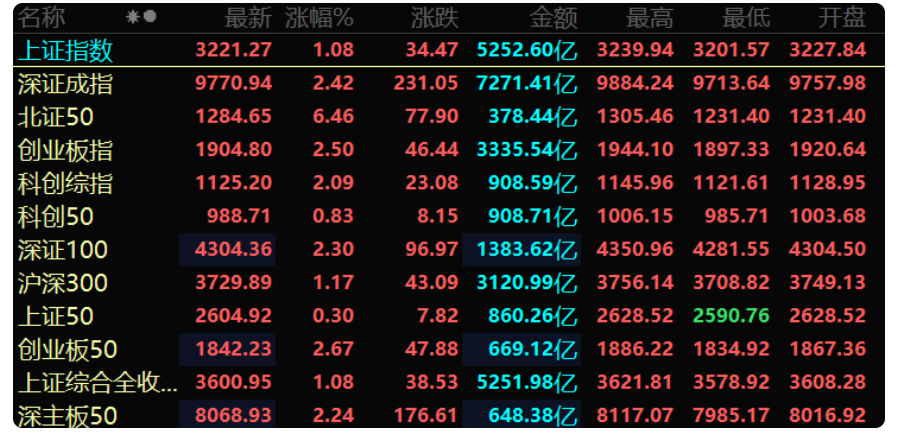903x443 pixels.
Task: Sort by the 涨跌 column header
Action: (x=435, y=18)
